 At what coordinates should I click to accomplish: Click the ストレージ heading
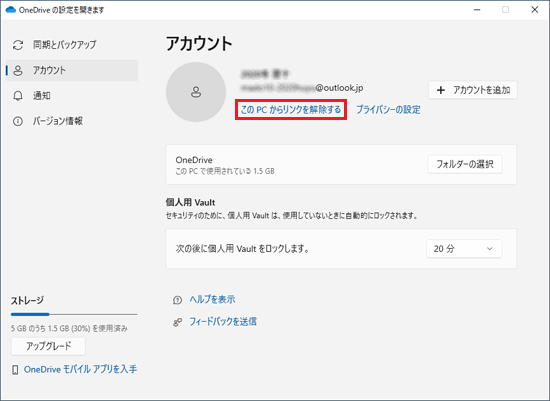[x=27, y=301]
